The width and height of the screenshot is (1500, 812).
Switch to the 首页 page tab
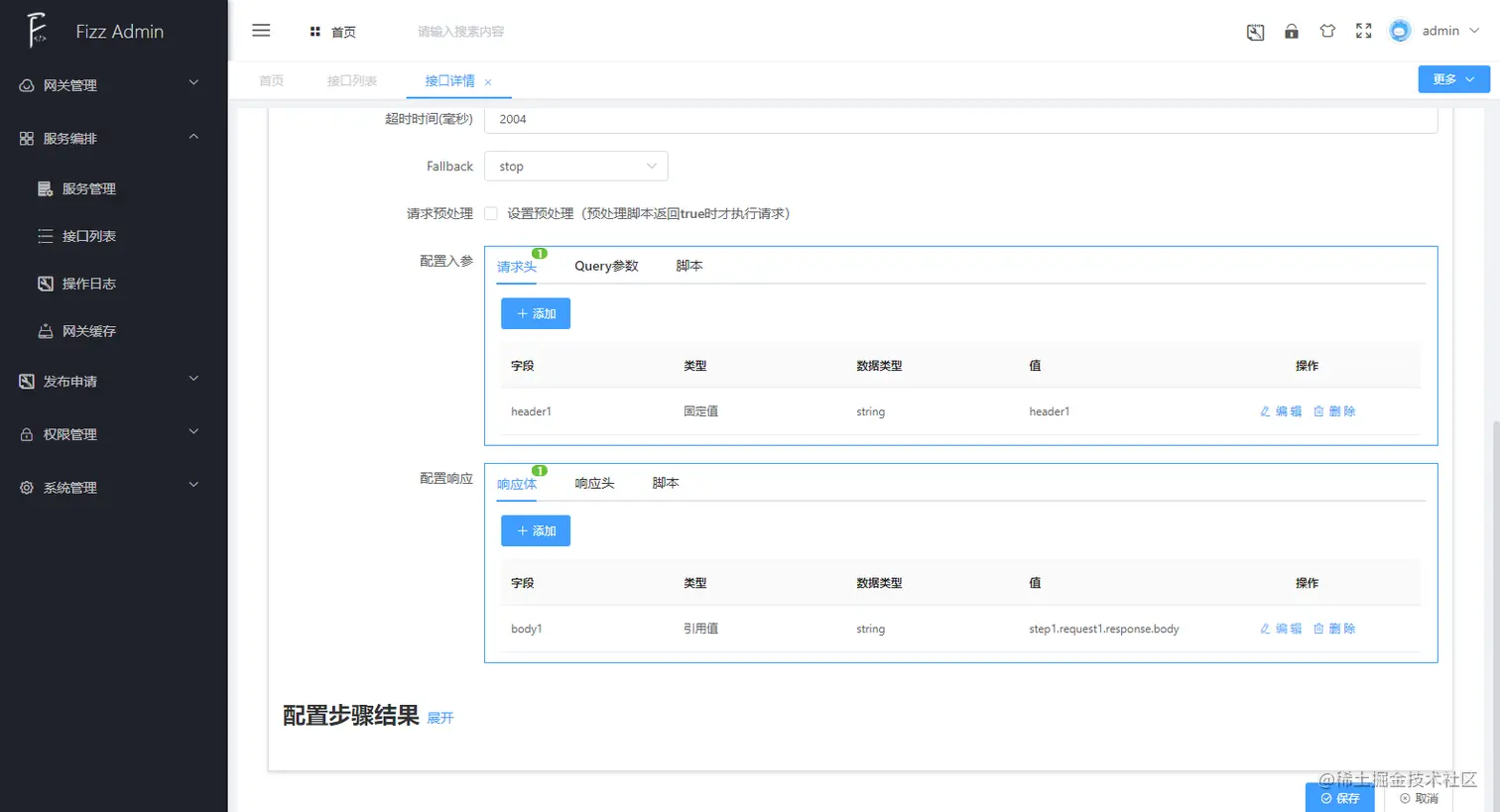pos(271,80)
